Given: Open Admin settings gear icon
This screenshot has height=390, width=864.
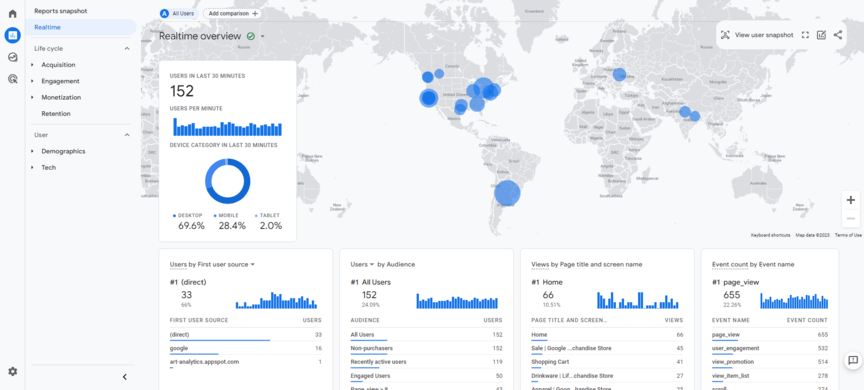Looking at the screenshot, I should tap(12, 371).
